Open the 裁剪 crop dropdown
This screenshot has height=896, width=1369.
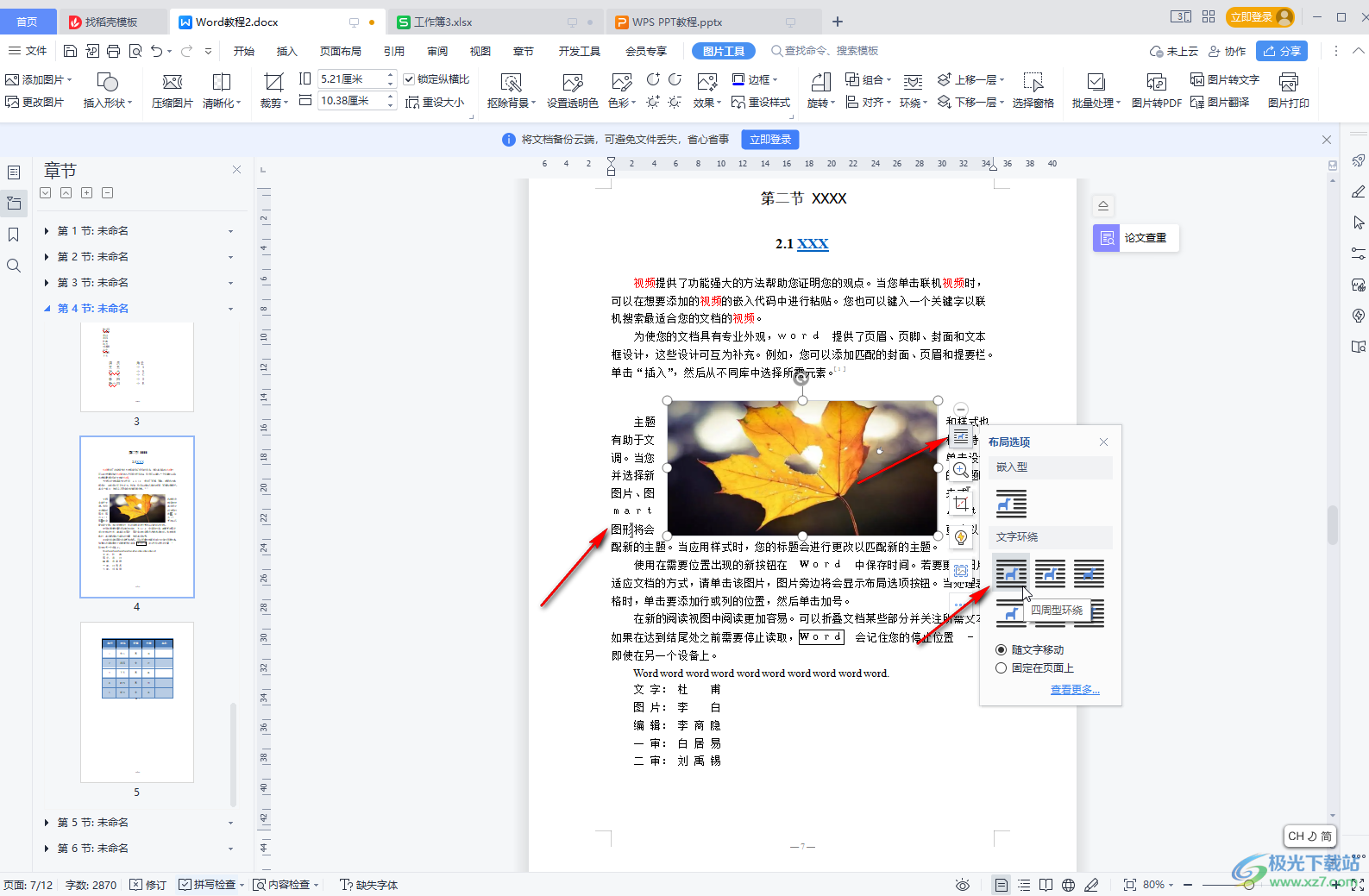(285, 103)
